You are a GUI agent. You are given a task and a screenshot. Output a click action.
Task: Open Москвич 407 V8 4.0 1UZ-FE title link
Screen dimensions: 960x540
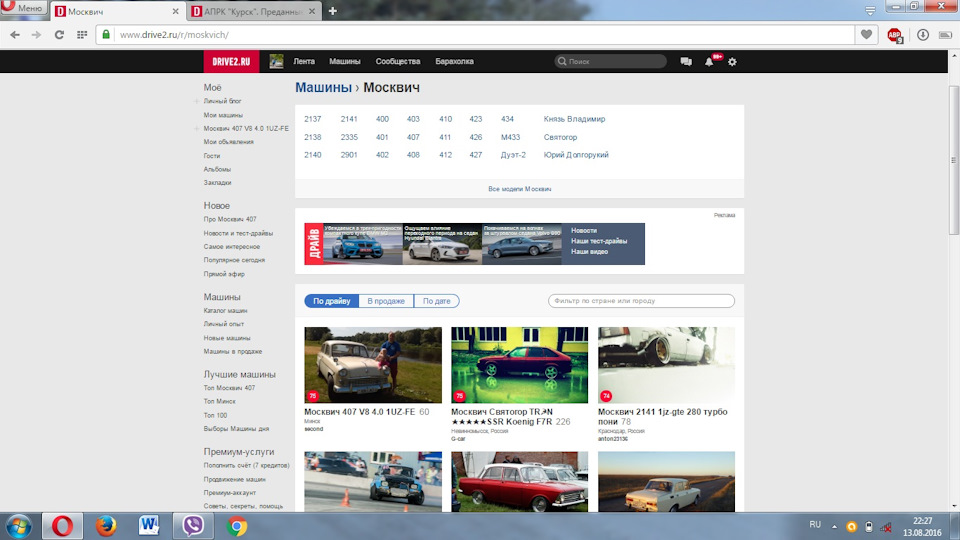pyautogui.click(x=359, y=411)
